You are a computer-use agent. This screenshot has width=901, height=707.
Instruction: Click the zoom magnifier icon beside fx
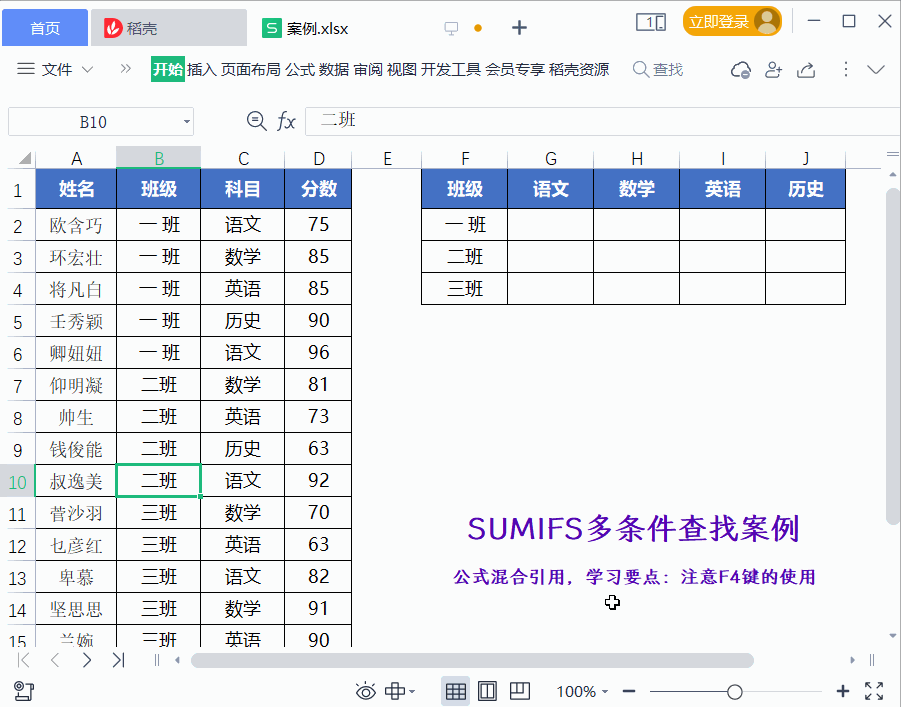click(x=256, y=121)
